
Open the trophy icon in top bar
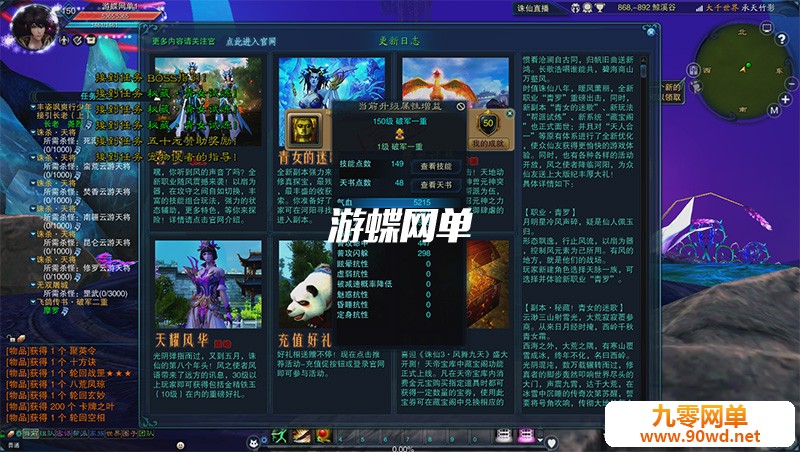[x=600, y=8]
